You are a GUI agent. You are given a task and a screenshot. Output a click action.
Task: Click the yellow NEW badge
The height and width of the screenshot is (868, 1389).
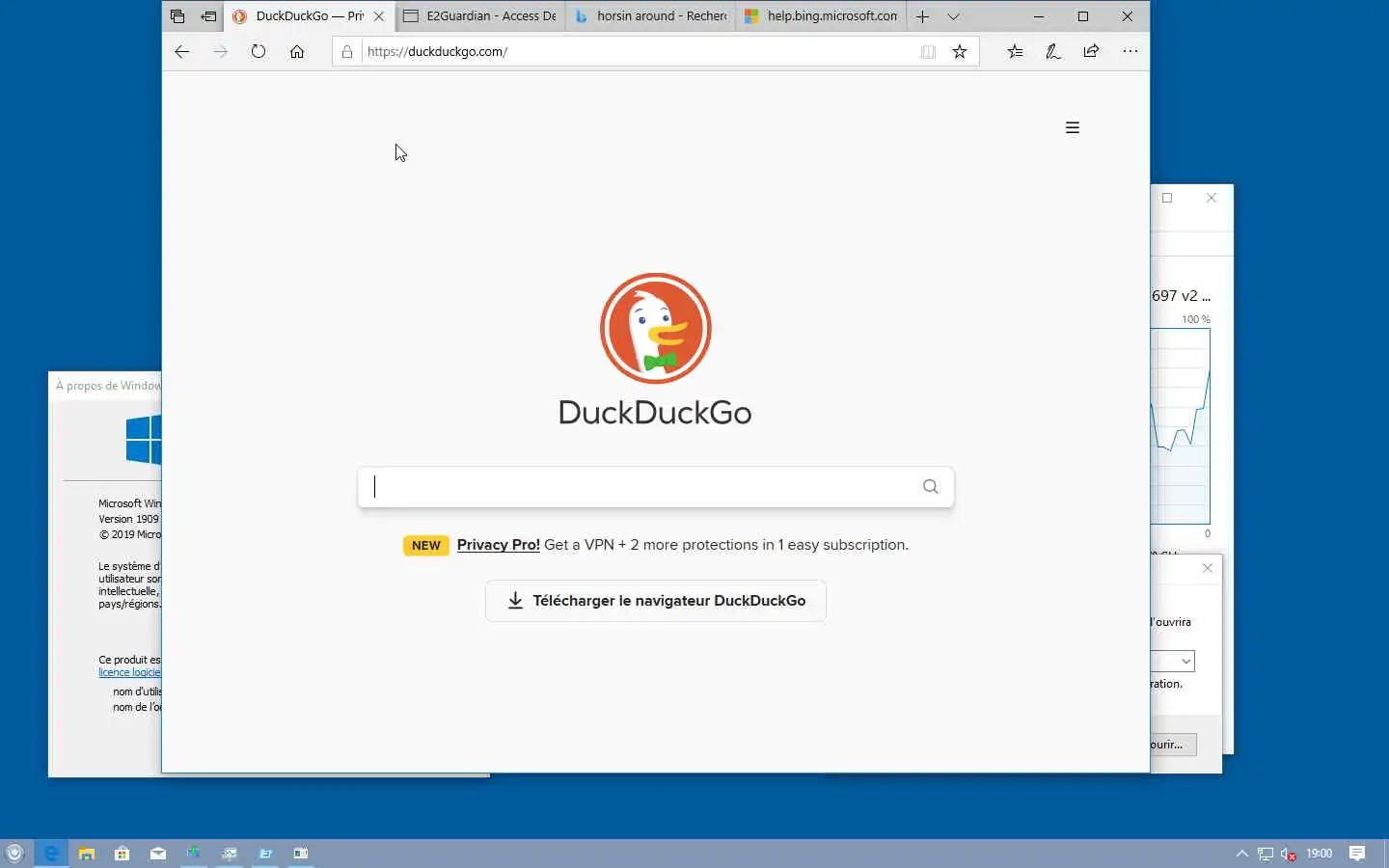point(425,545)
